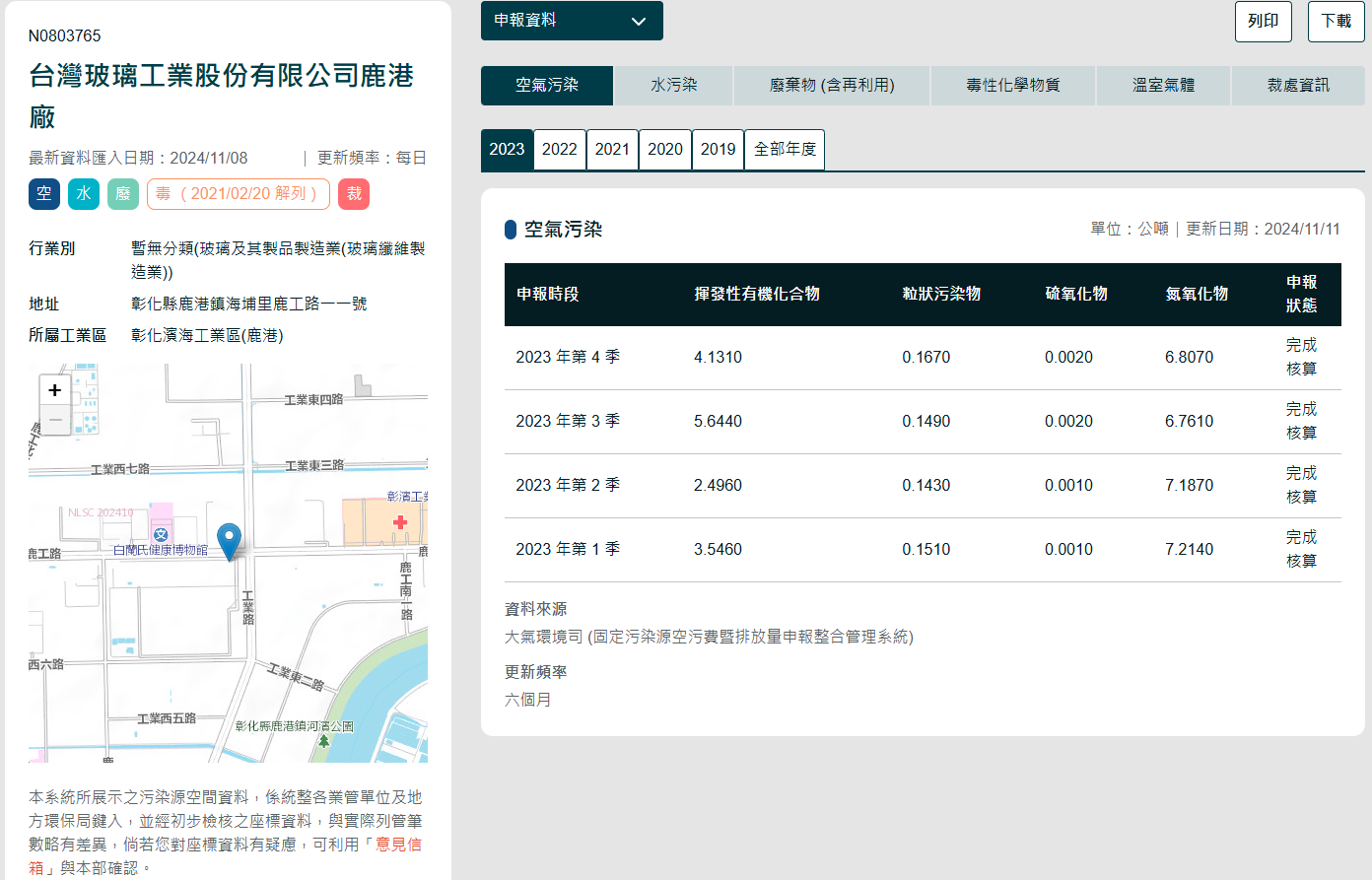The height and width of the screenshot is (880, 1372).
Task: Open the 申報資料 dropdown menu
Action: coord(572,21)
